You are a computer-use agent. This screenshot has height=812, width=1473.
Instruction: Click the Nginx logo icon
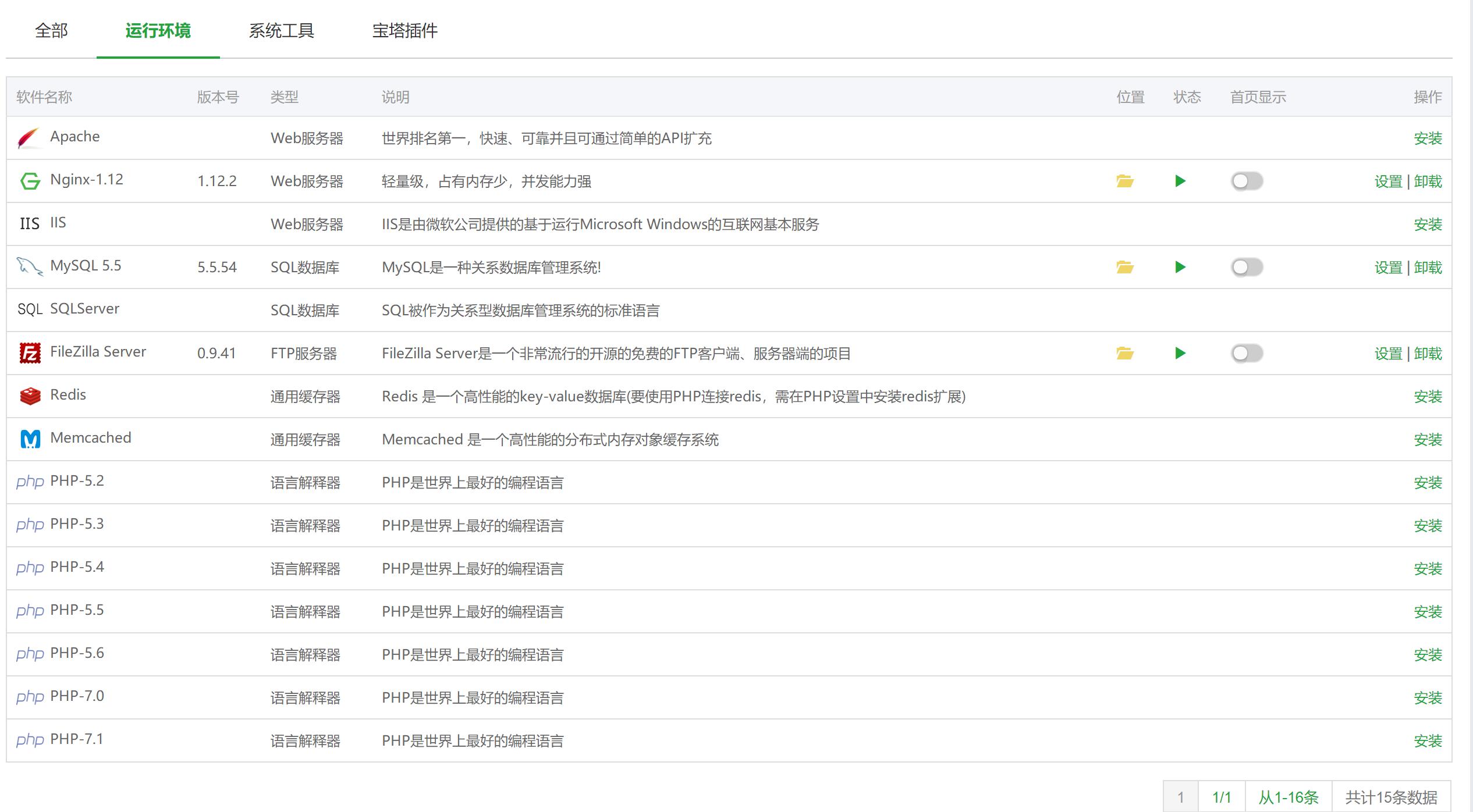(30, 181)
